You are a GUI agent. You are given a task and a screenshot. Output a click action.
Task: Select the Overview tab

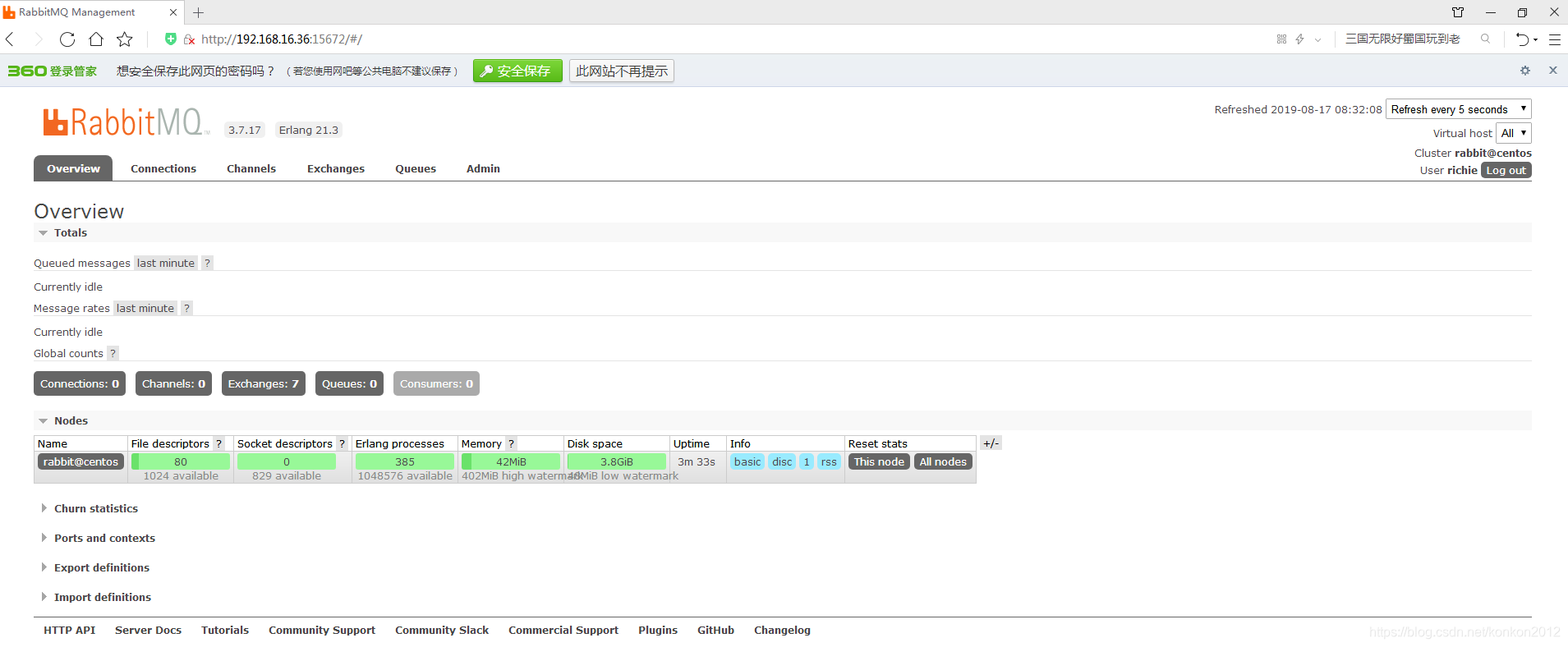coord(73,168)
